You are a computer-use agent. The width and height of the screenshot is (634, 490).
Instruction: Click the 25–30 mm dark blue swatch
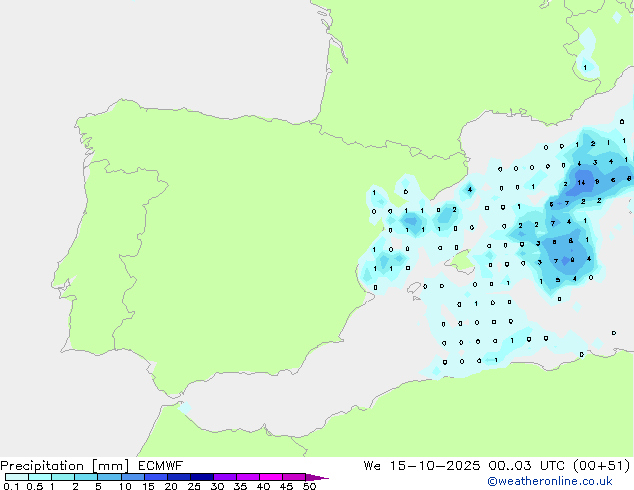tap(201, 477)
